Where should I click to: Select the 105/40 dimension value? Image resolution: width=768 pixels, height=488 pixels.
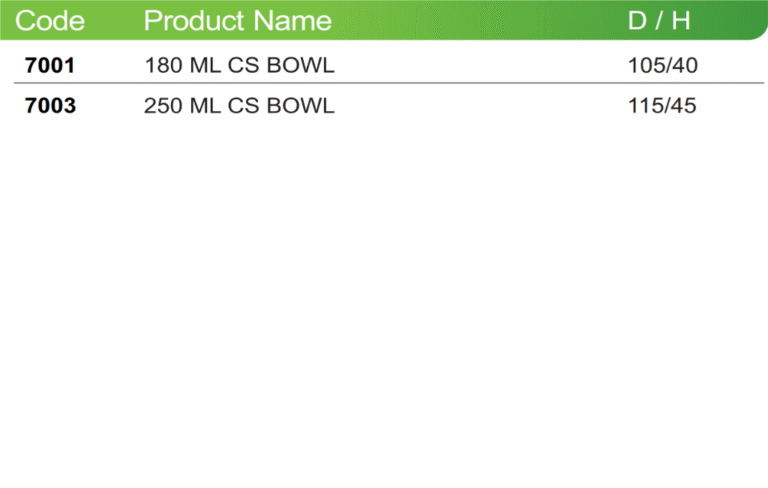click(663, 65)
